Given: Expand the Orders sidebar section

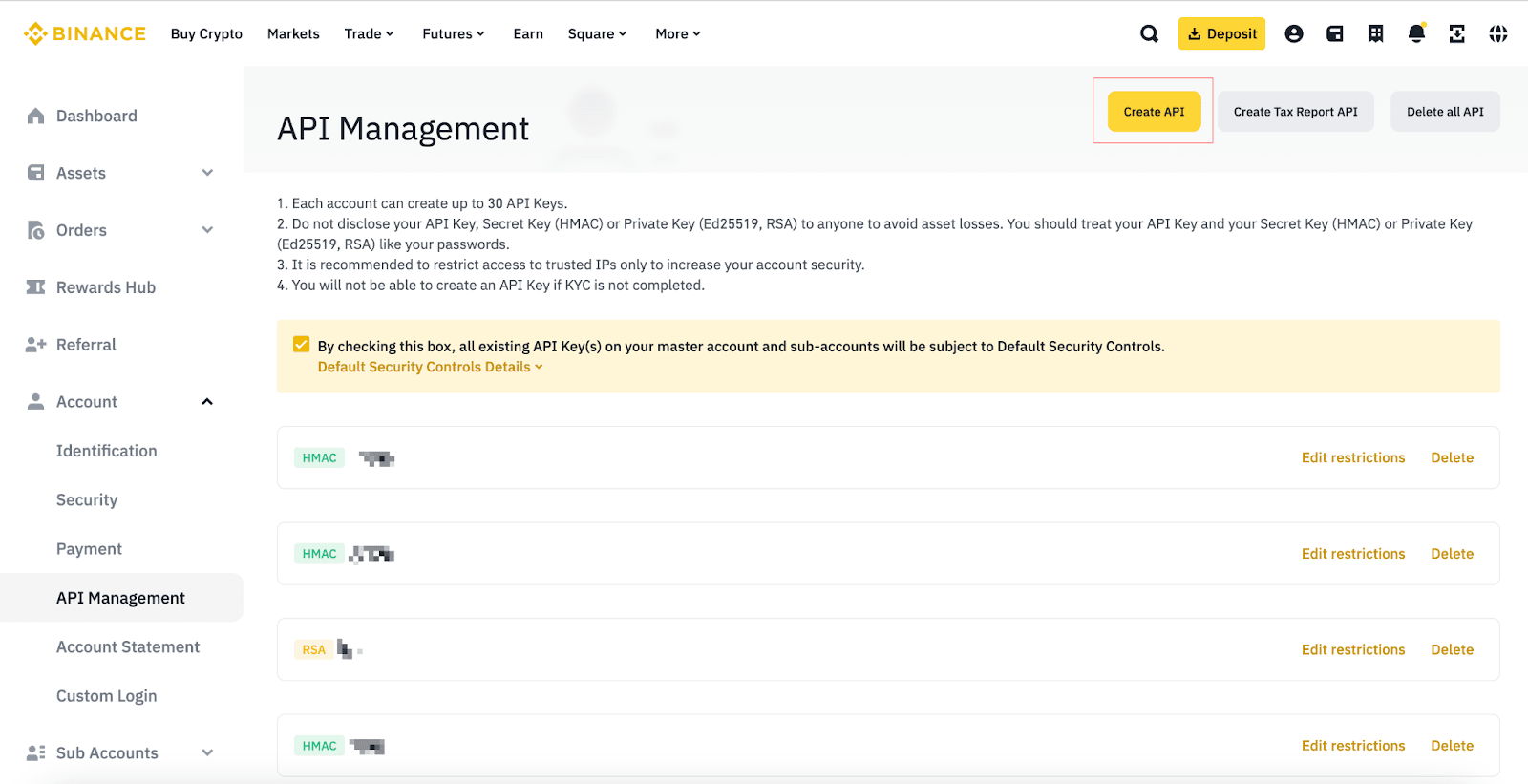Looking at the screenshot, I should (x=207, y=230).
